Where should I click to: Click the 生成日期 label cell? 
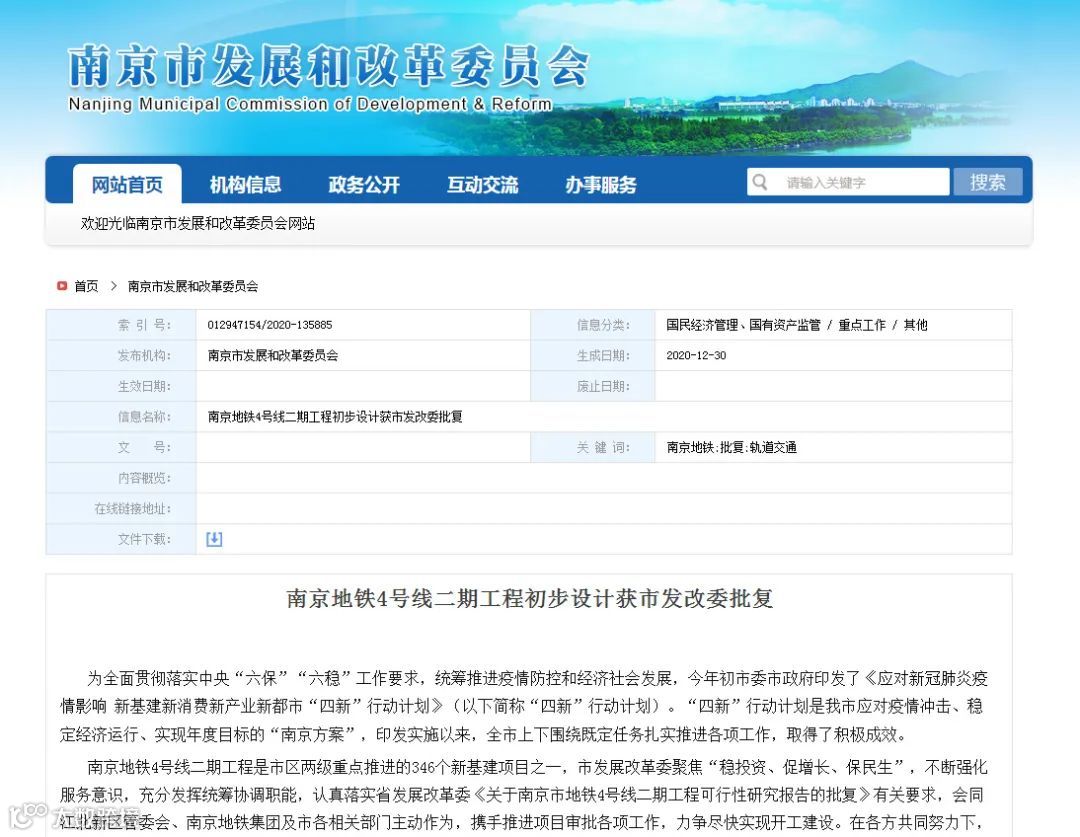pyautogui.click(x=592, y=355)
